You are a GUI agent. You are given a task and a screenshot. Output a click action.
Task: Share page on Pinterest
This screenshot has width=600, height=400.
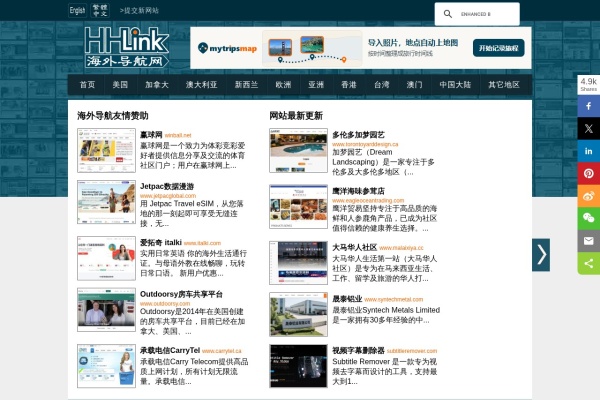[589, 173]
